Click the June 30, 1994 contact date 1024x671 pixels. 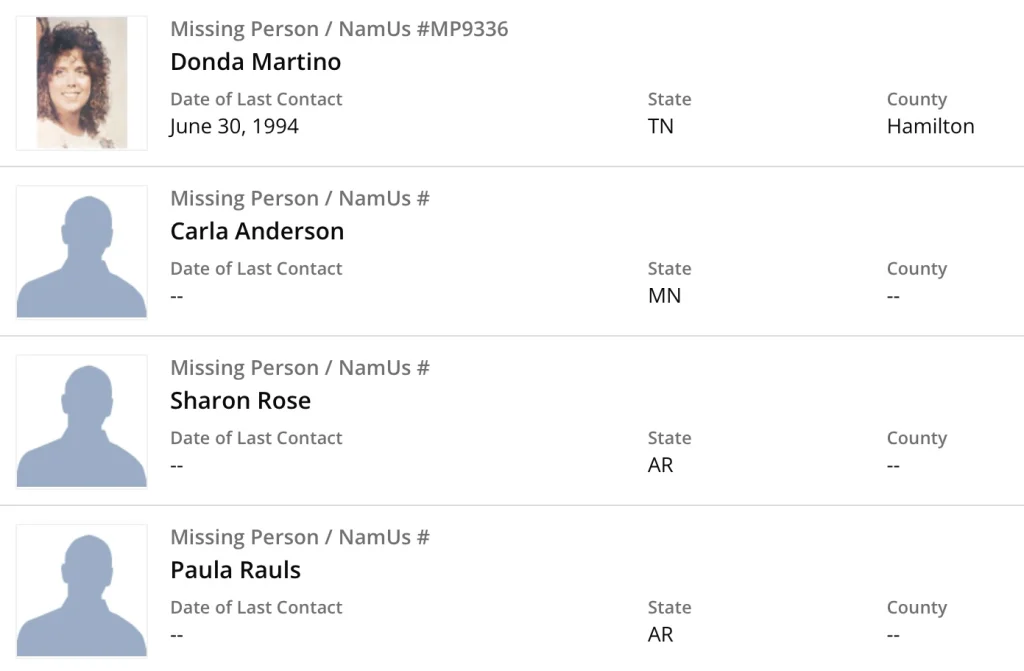coord(234,126)
